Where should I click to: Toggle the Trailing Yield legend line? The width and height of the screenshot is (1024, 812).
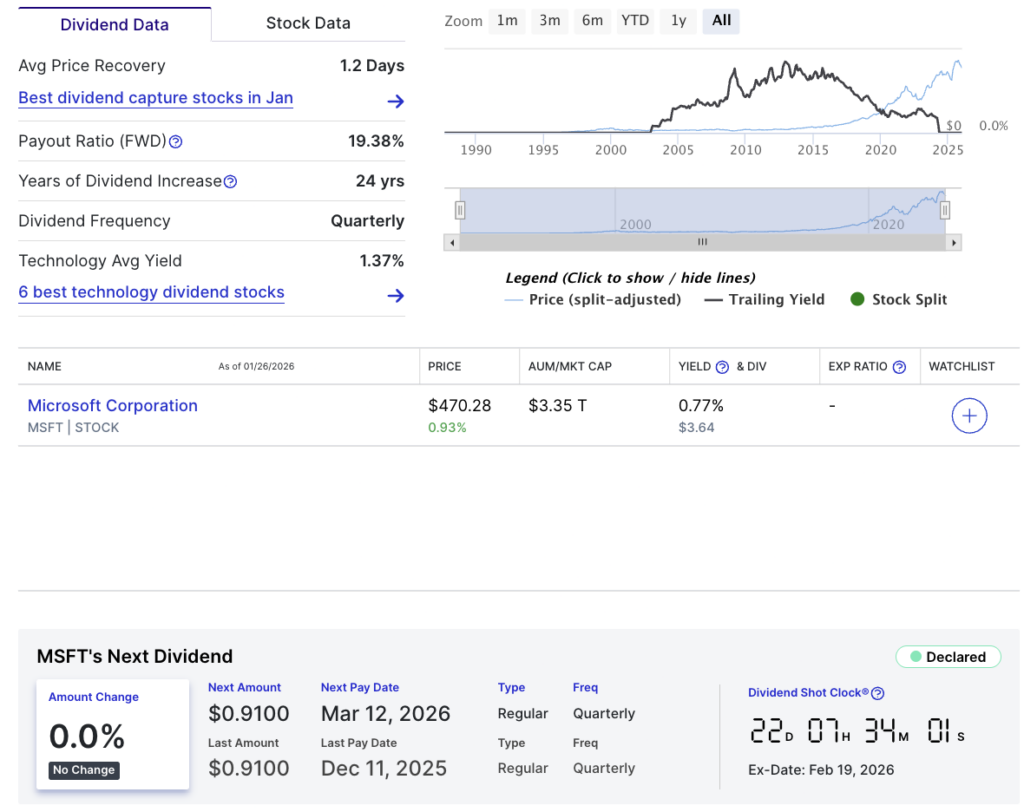click(x=765, y=299)
